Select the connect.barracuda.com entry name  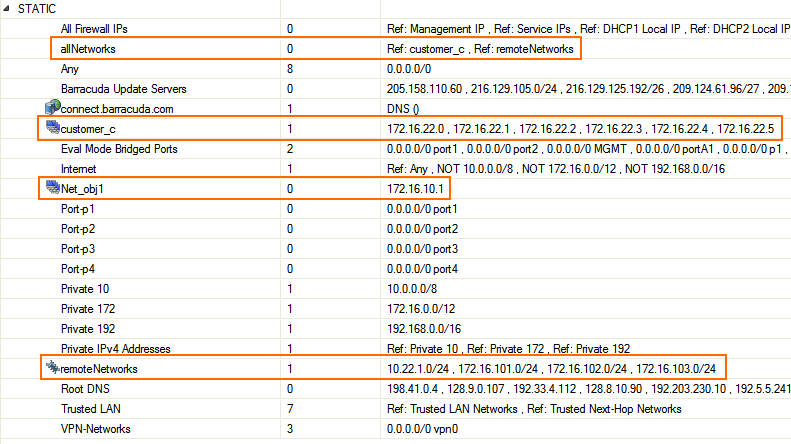[117, 109]
